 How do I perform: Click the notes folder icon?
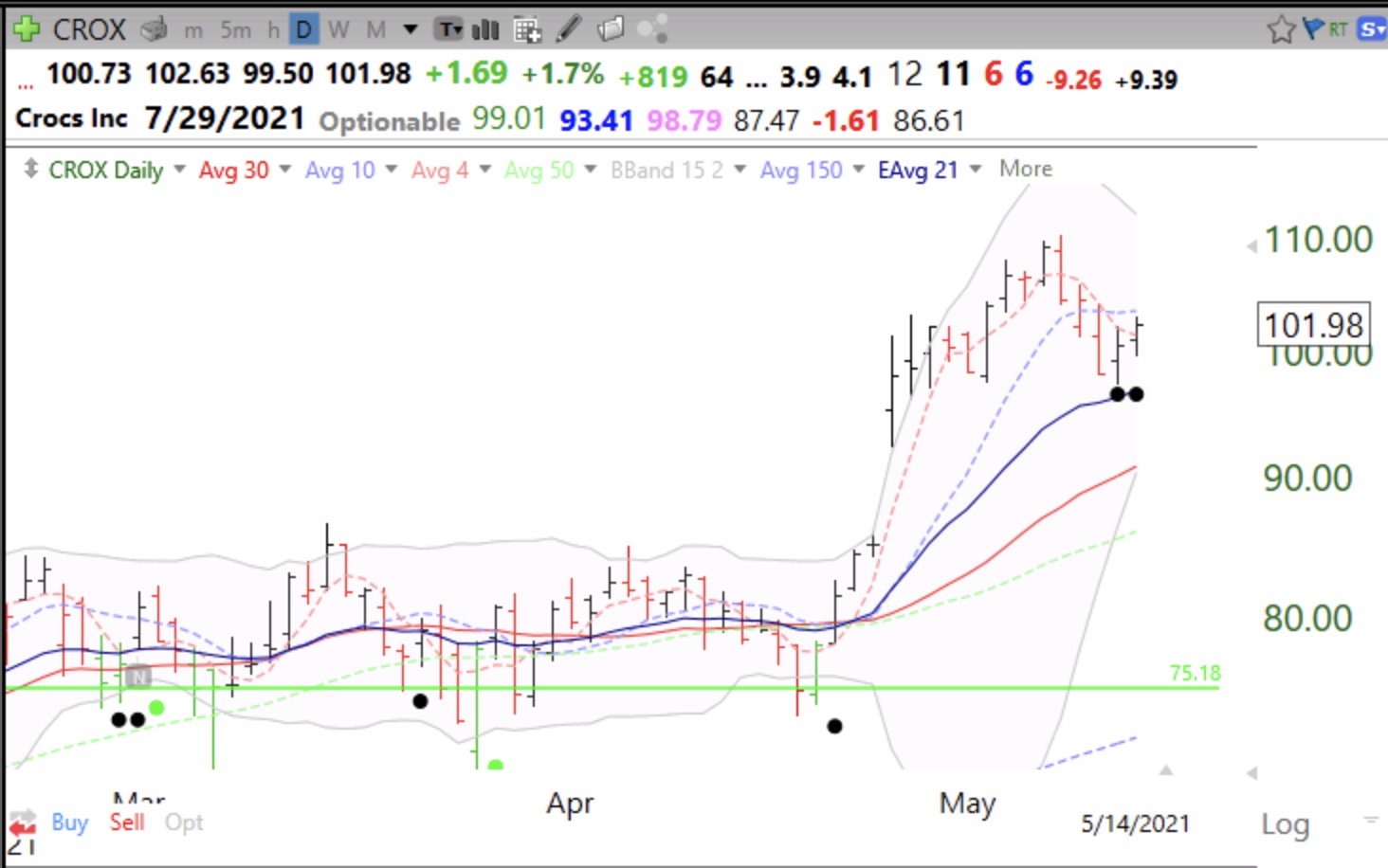(x=612, y=29)
